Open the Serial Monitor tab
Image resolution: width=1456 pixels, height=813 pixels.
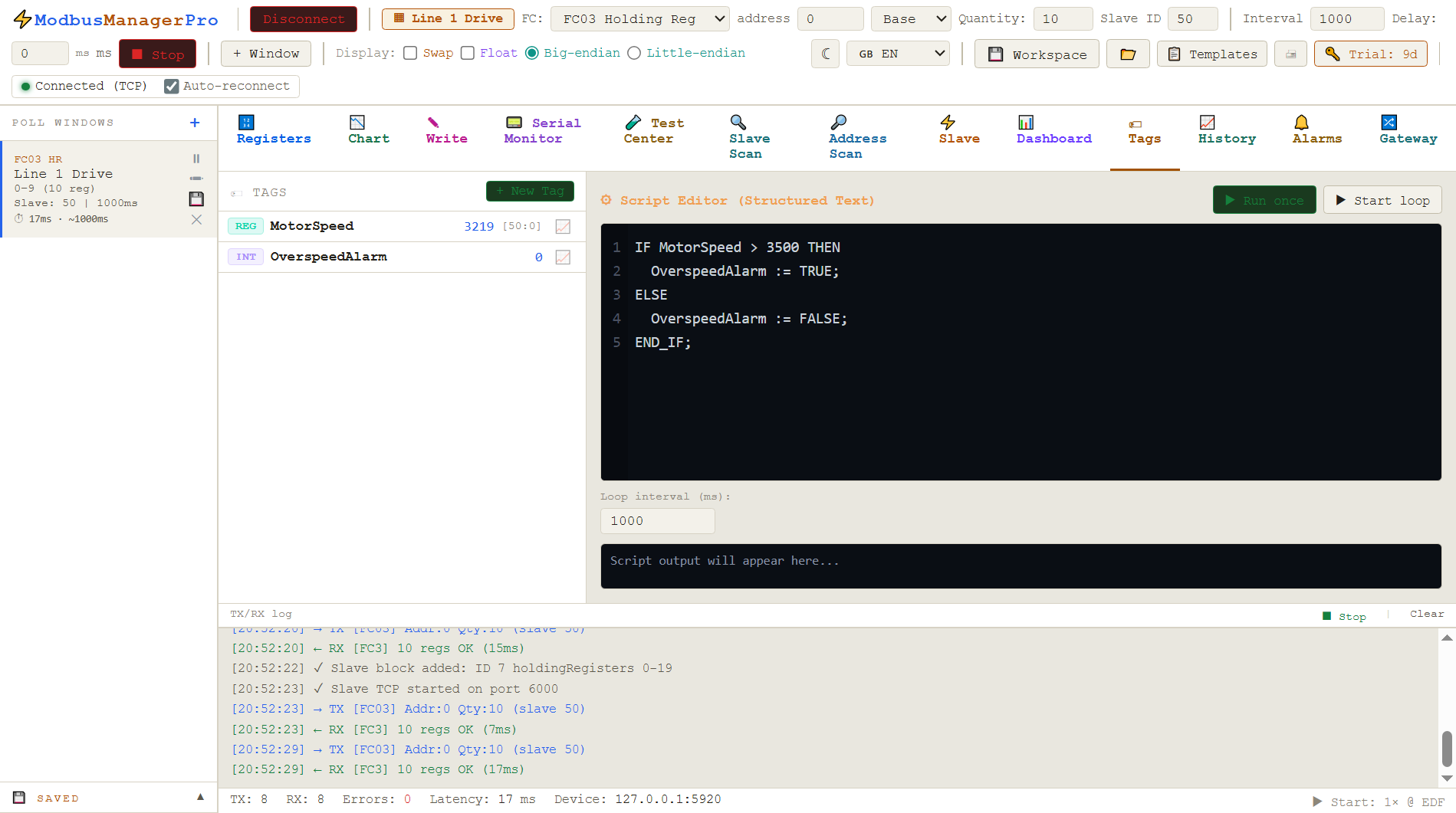[x=542, y=130]
